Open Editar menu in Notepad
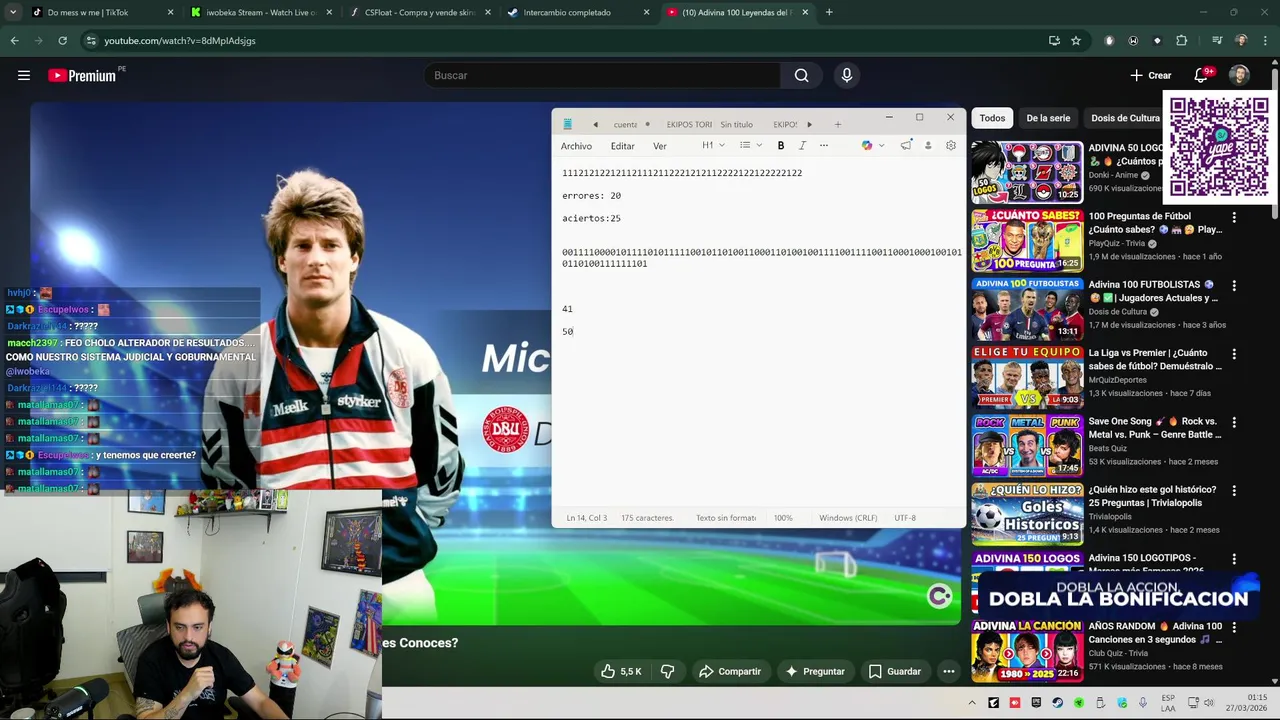Image resolution: width=1280 pixels, height=720 pixels. [623, 146]
